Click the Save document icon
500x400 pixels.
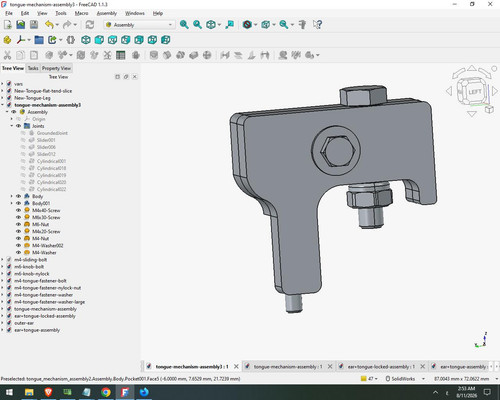pyautogui.click(x=34, y=25)
